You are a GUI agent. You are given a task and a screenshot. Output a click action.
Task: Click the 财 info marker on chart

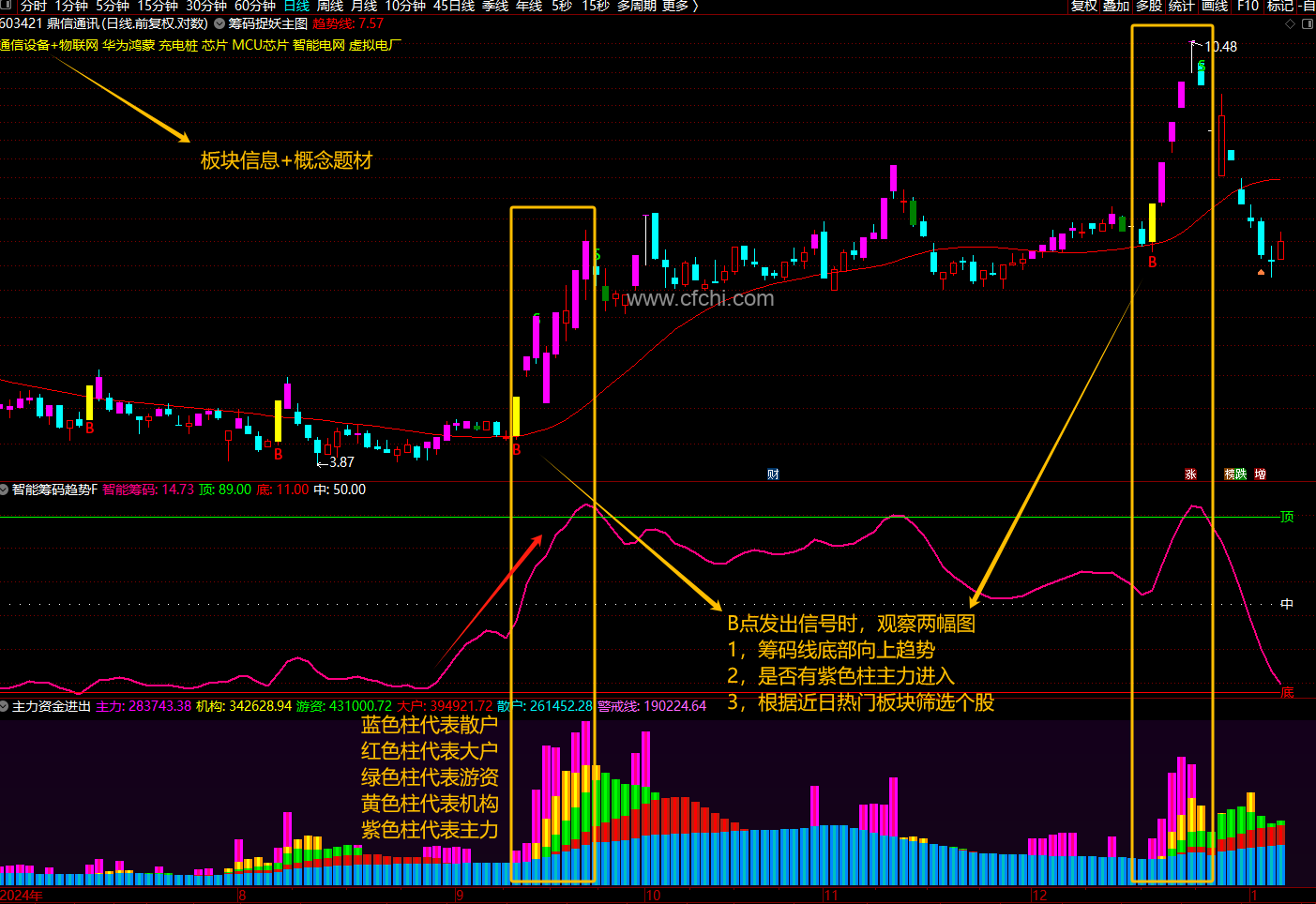click(x=773, y=475)
